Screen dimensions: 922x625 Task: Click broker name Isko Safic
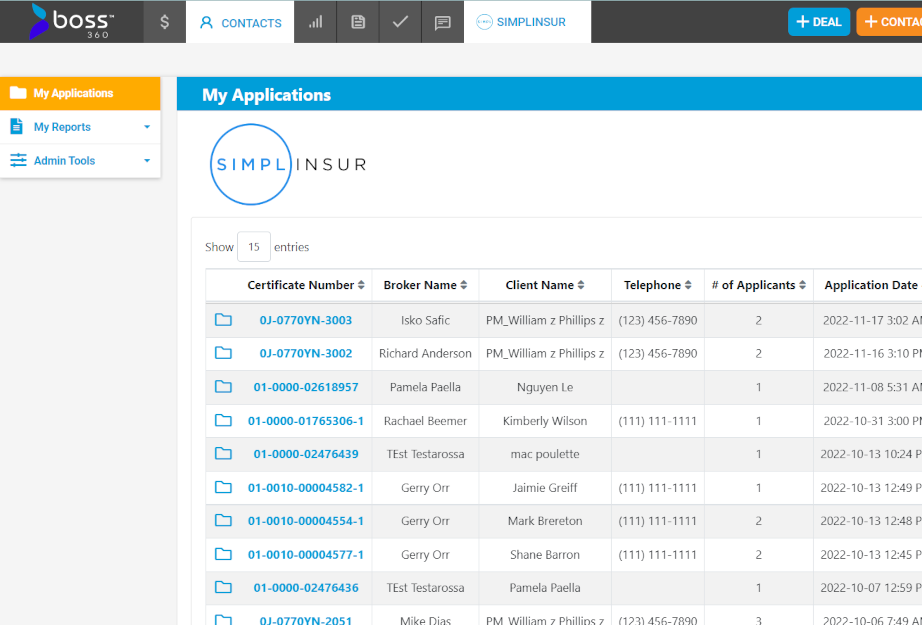pyautogui.click(x=425, y=320)
